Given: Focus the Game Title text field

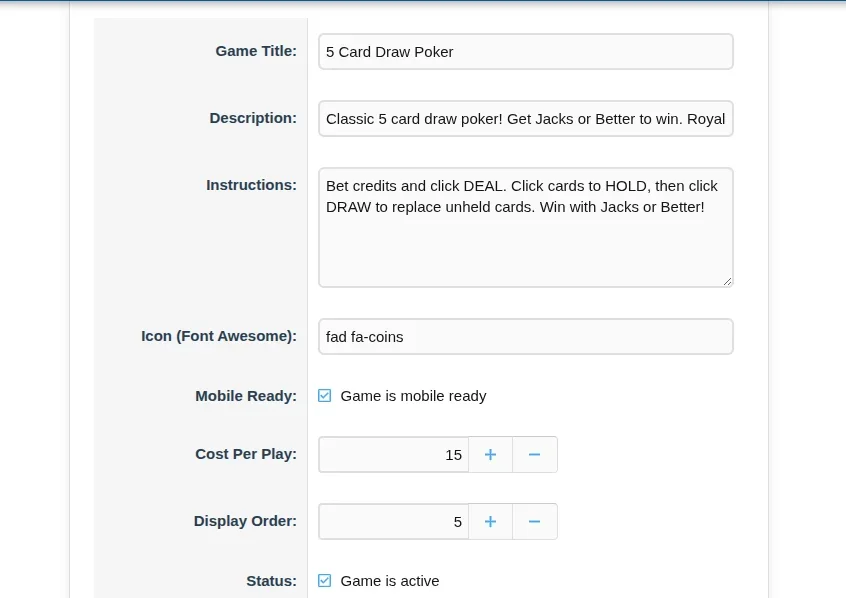Looking at the screenshot, I should [x=525, y=52].
